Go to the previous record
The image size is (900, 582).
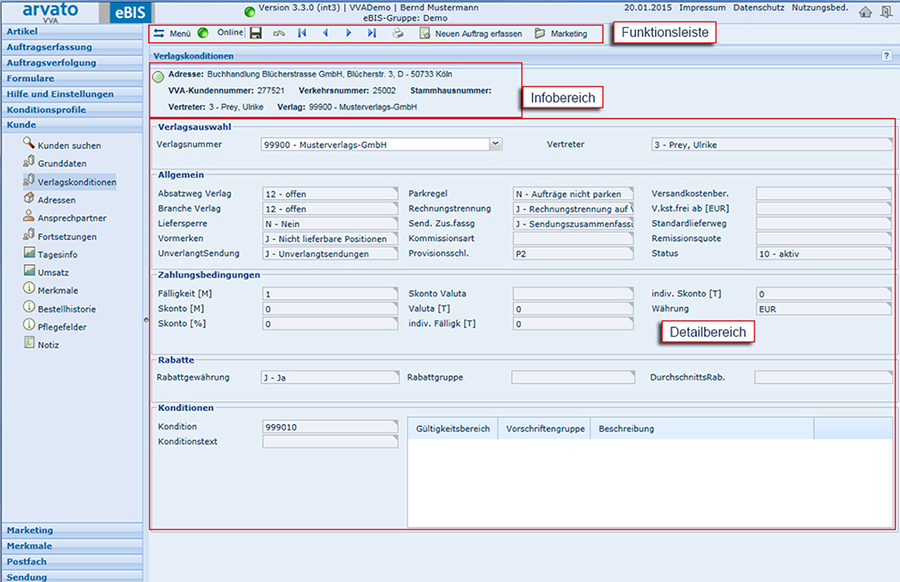pyautogui.click(x=325, y=33)
